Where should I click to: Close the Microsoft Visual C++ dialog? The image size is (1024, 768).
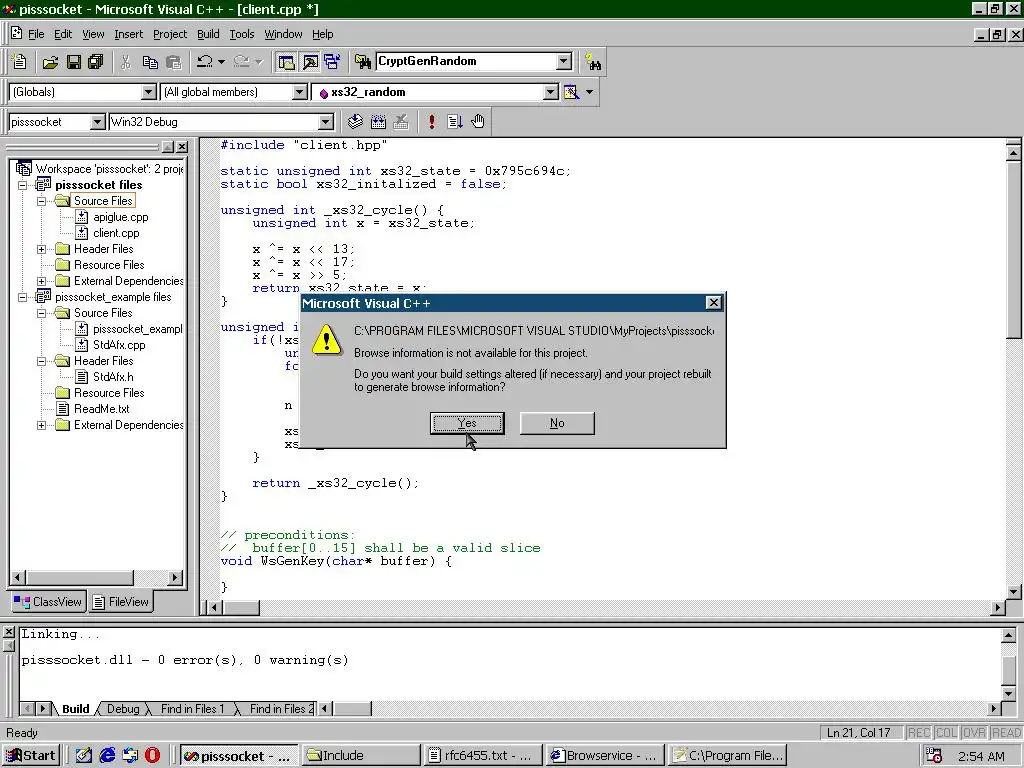pyautogui.click(x=714, y=302)
